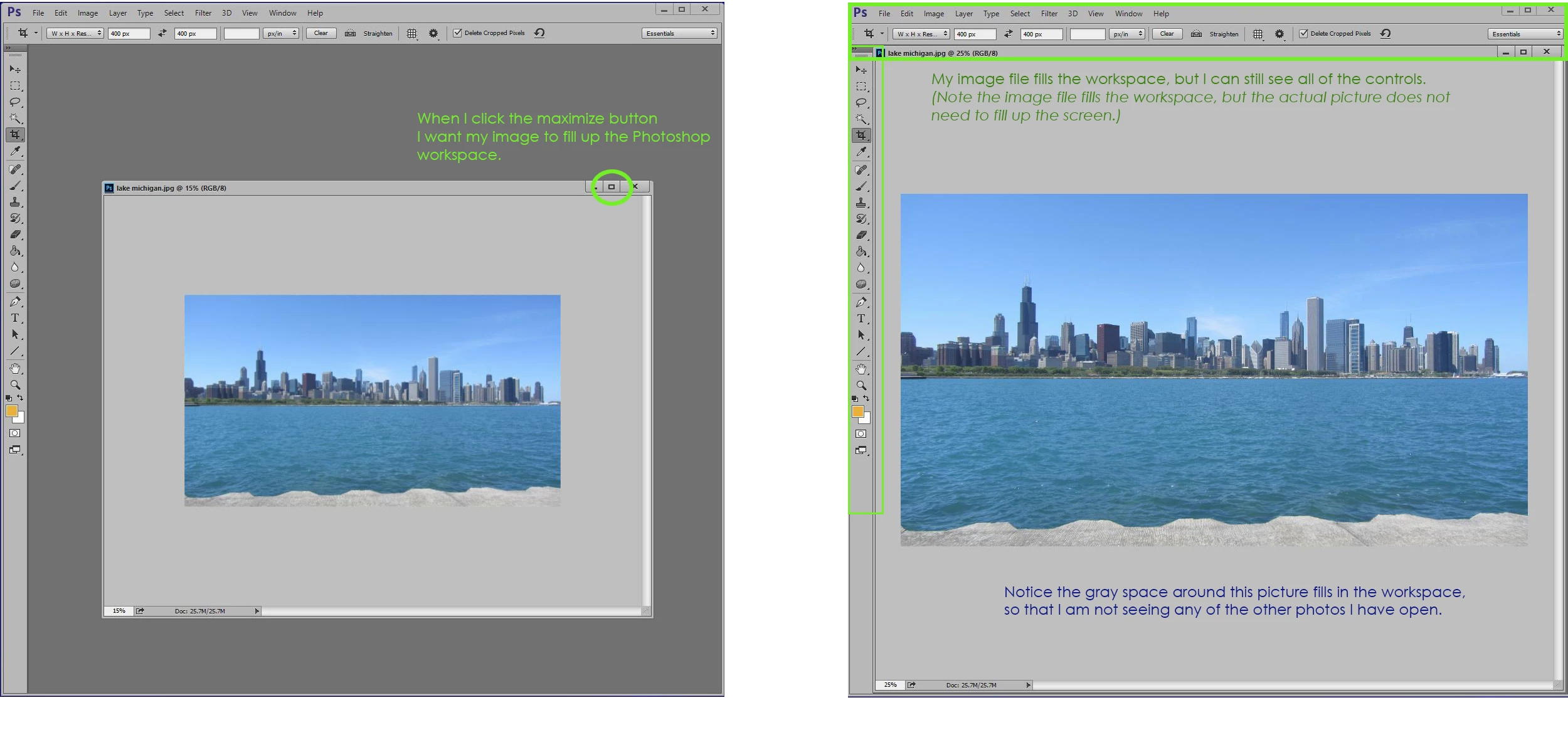Image resolution: width=1568 pixels, height=737 pixels.
Task: Select Magic Wand tool in left window
Action: pos(15,119)
